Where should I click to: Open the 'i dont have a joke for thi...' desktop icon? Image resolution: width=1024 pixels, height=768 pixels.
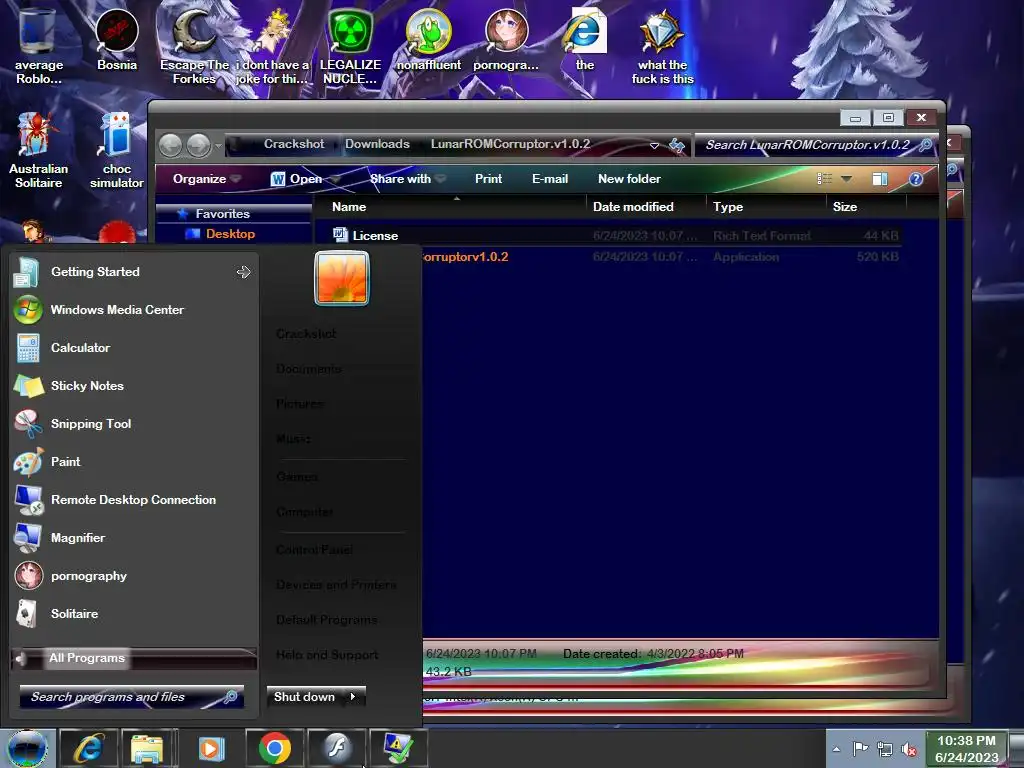tap(272, 46)
